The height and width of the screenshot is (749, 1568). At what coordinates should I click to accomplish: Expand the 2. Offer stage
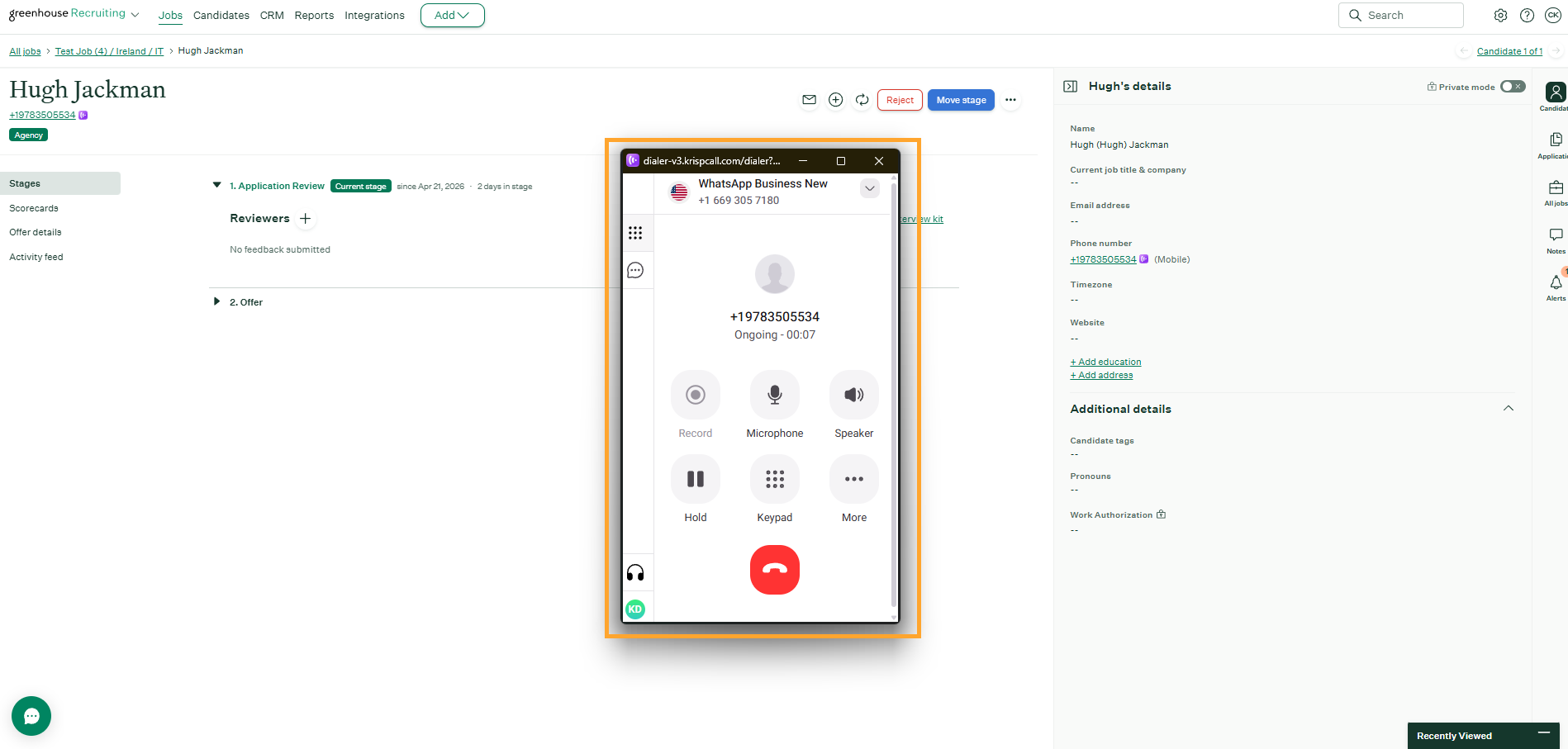[x=217, y=301]
